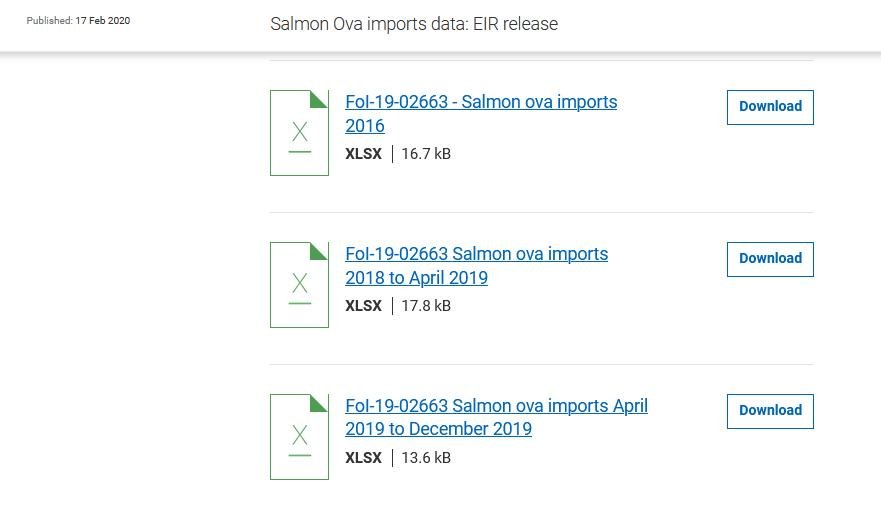Click the XLSX icon for April 2019 to December 2019
881x508 pixels.
click(x=299, y=437)
